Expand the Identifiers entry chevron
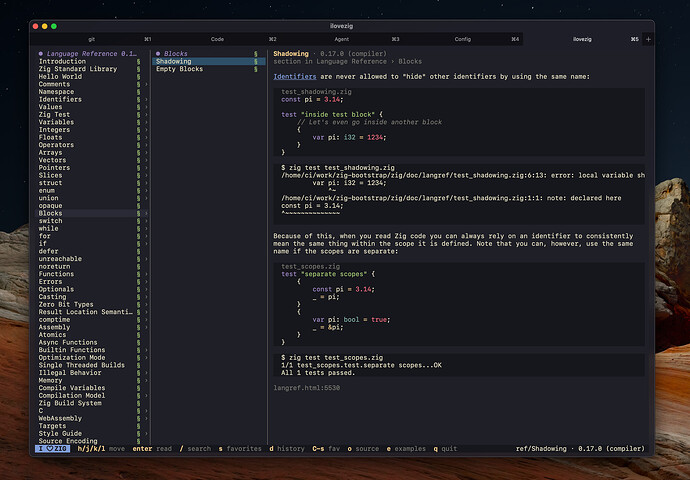Screen dimensions: 690x480 146,99
